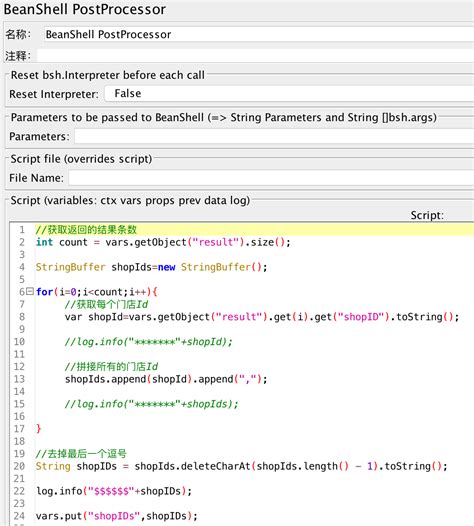Click line number 13 in gutter

pos(19,379)
